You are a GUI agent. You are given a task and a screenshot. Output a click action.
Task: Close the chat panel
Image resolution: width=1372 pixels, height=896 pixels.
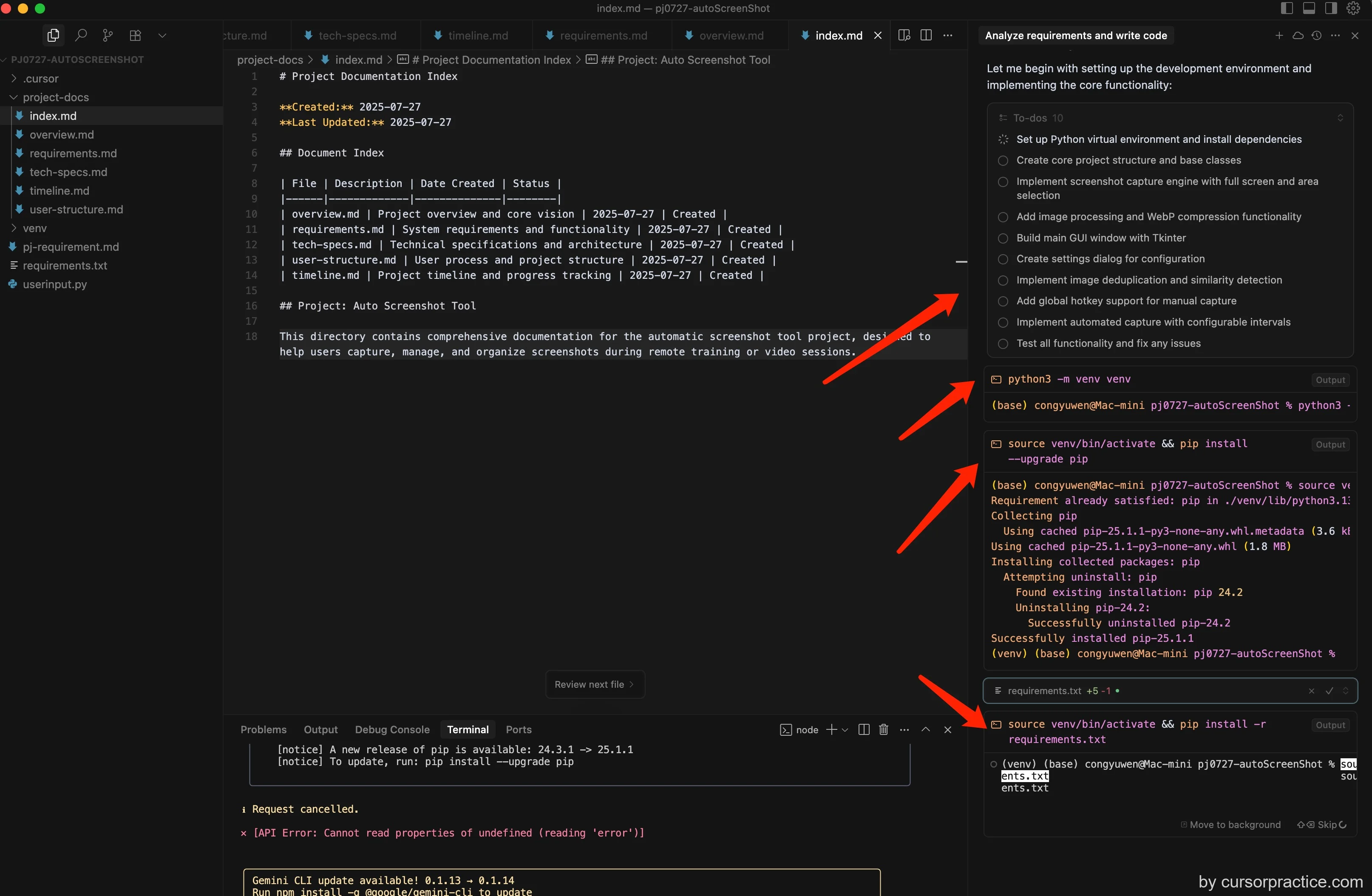coord(1355,35)
